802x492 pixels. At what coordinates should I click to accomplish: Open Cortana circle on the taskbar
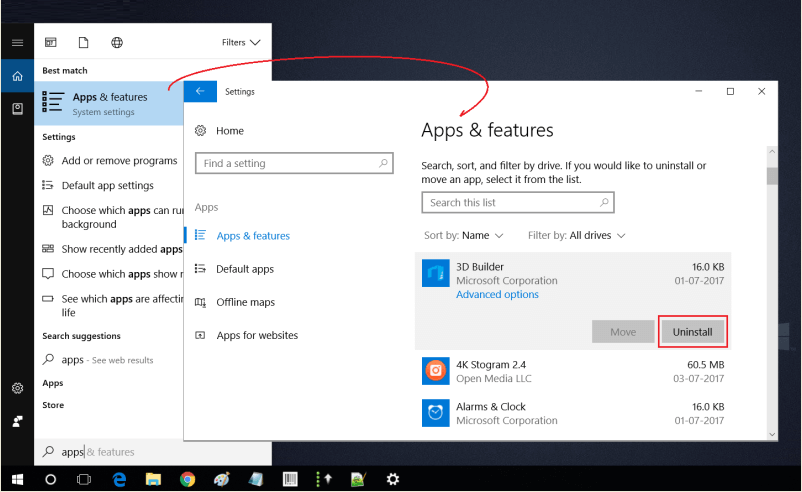click(x=51, y=479)
